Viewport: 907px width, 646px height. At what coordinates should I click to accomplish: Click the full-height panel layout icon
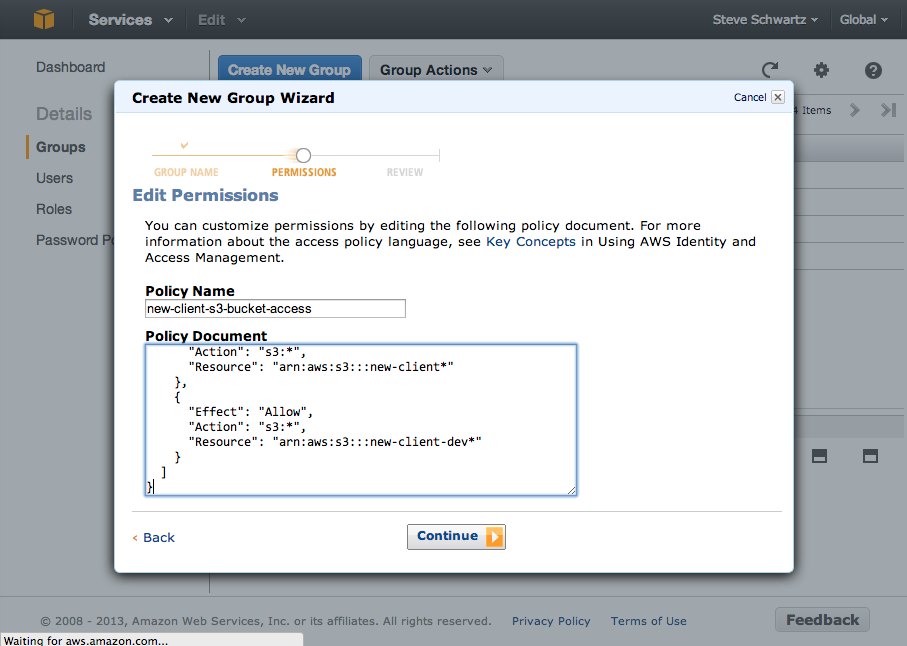[x=870, y=456]
